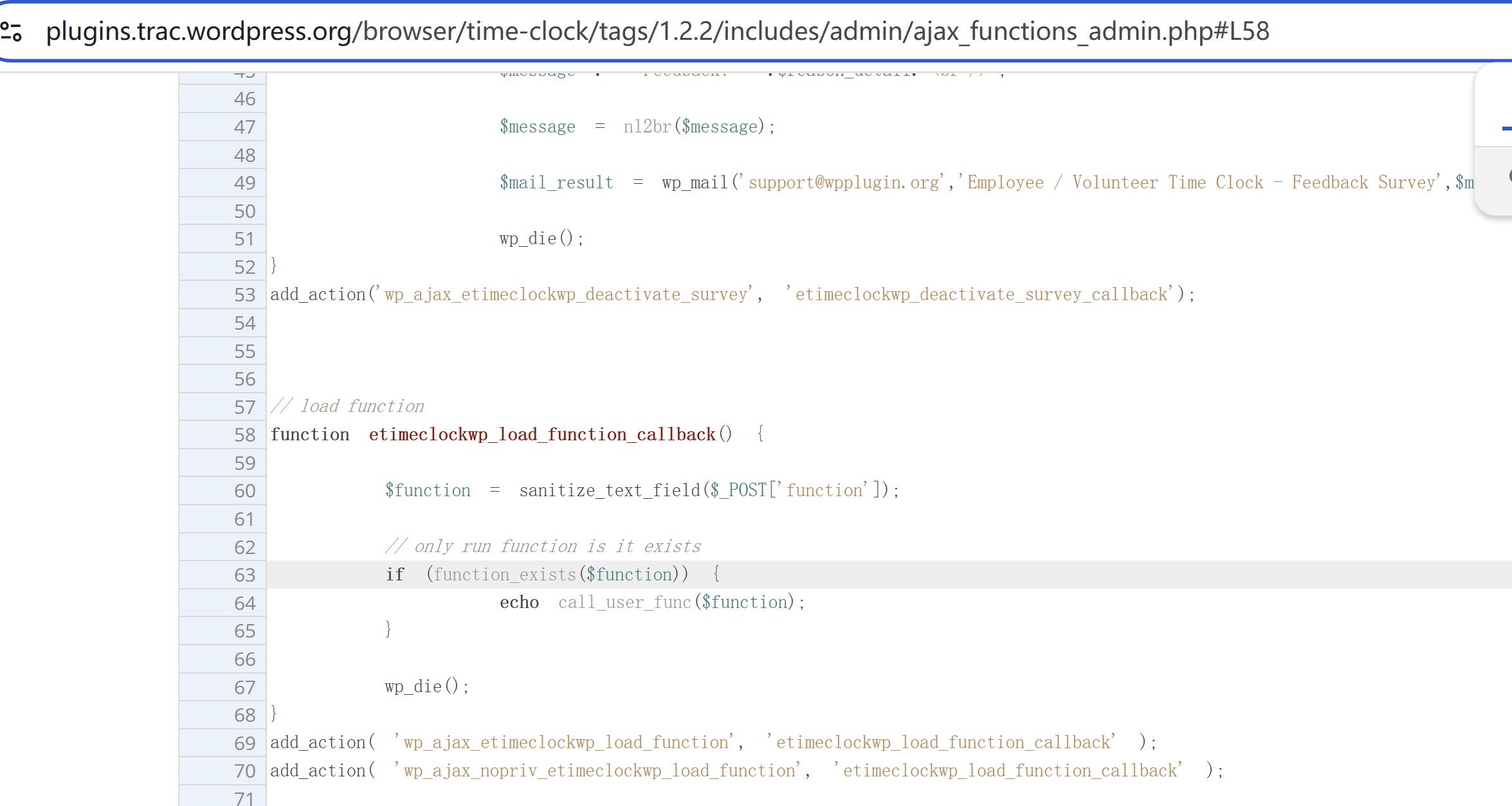Click wp_die(); on line 67
Screen dimensions: 1512x806
coord(427,686)
